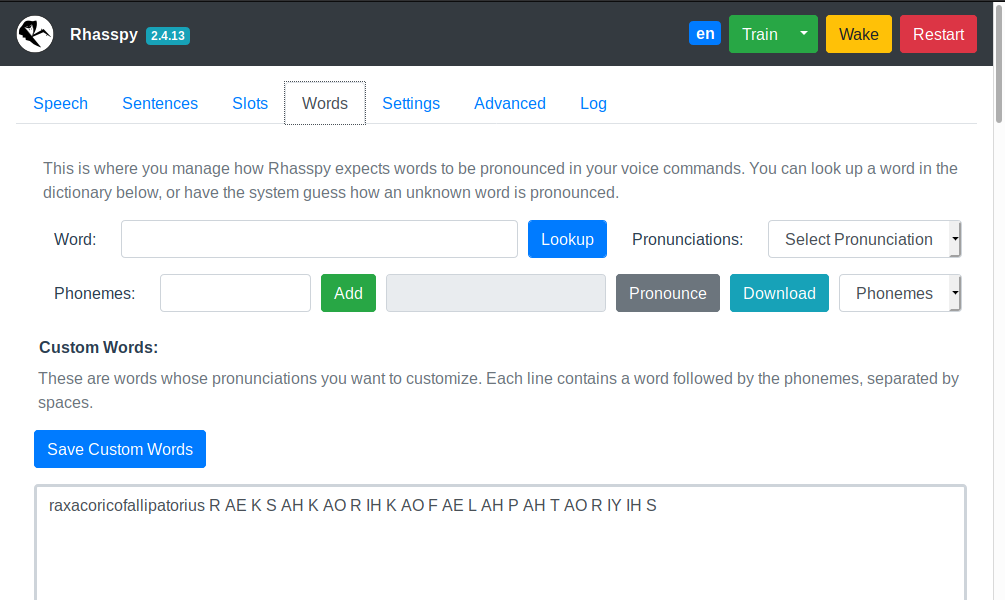
Task: Click the page vertical scrollbar thumb
Action: 999,62
